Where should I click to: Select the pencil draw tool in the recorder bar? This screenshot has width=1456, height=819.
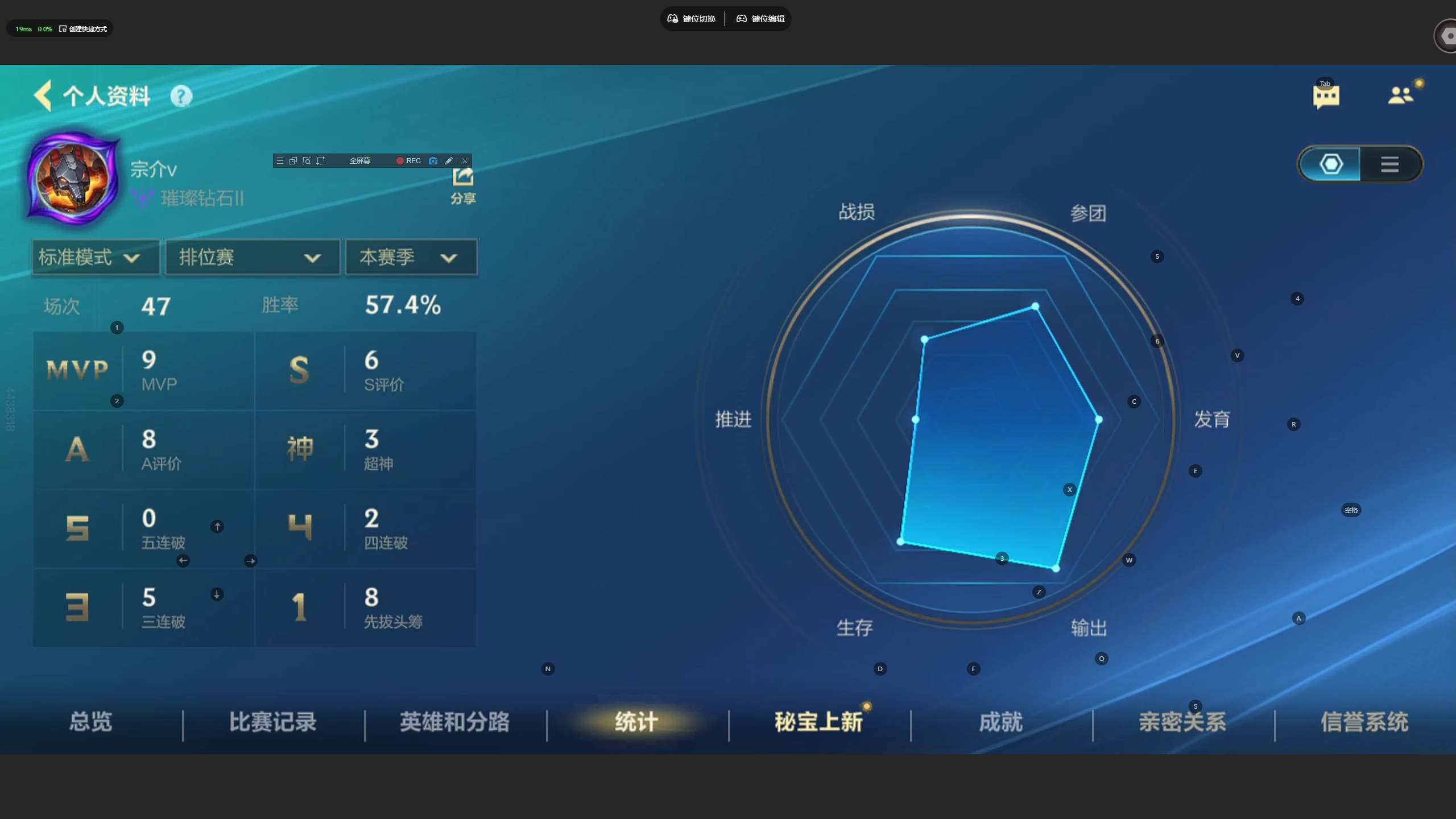(449, 161)
